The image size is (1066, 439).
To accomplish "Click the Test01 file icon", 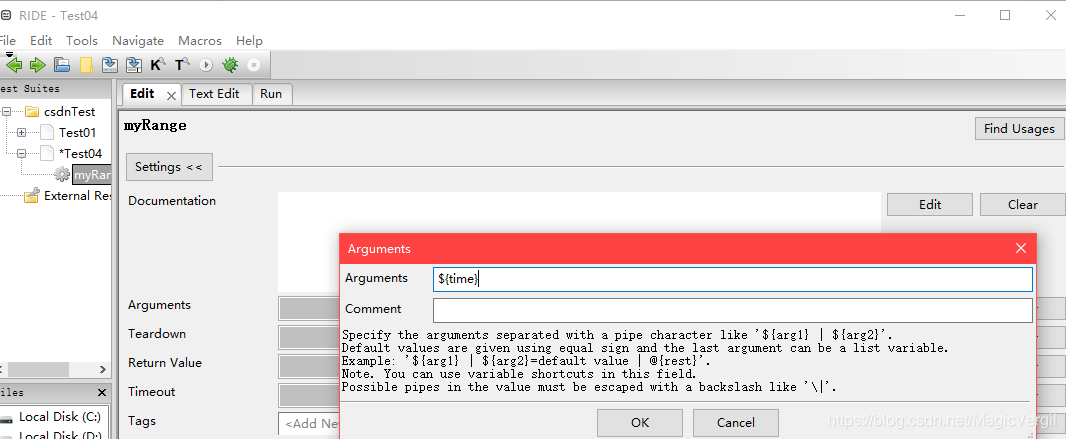I will coord(46,133).
